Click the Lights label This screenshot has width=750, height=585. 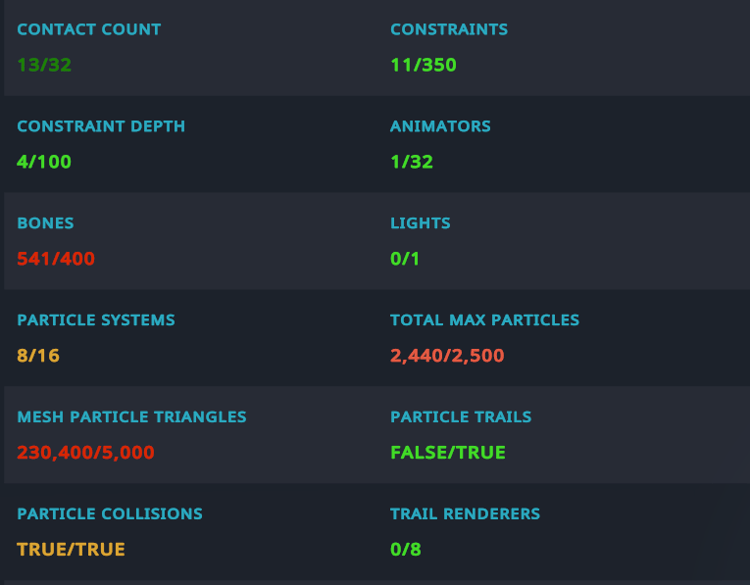[420, 223]
